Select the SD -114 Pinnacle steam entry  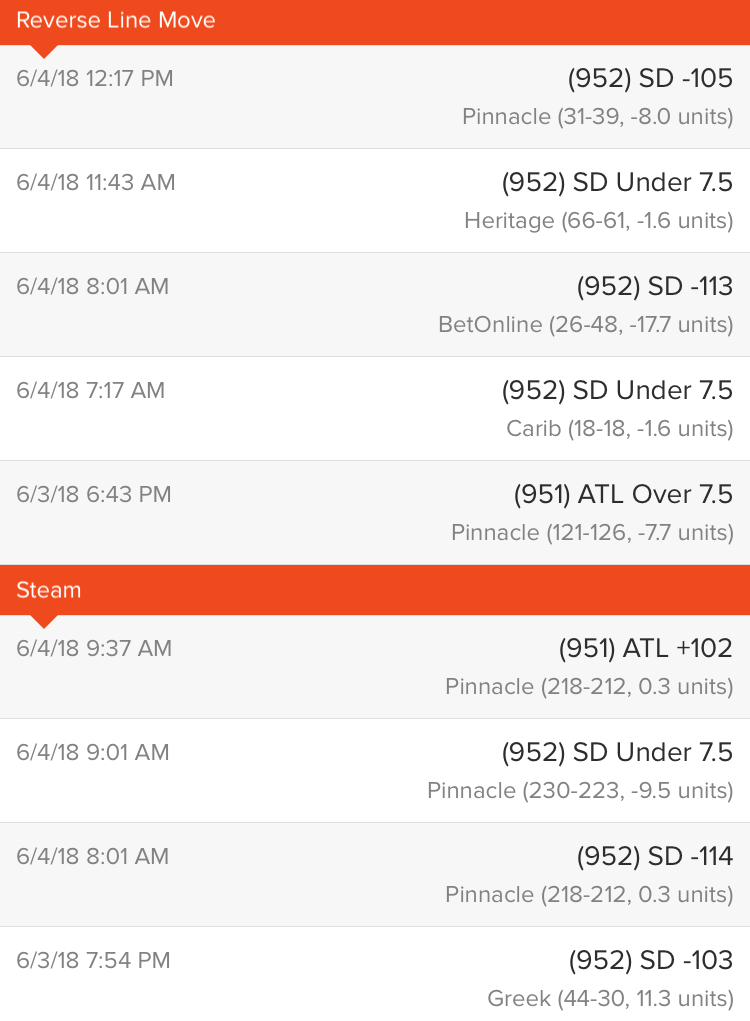[375, 874]
